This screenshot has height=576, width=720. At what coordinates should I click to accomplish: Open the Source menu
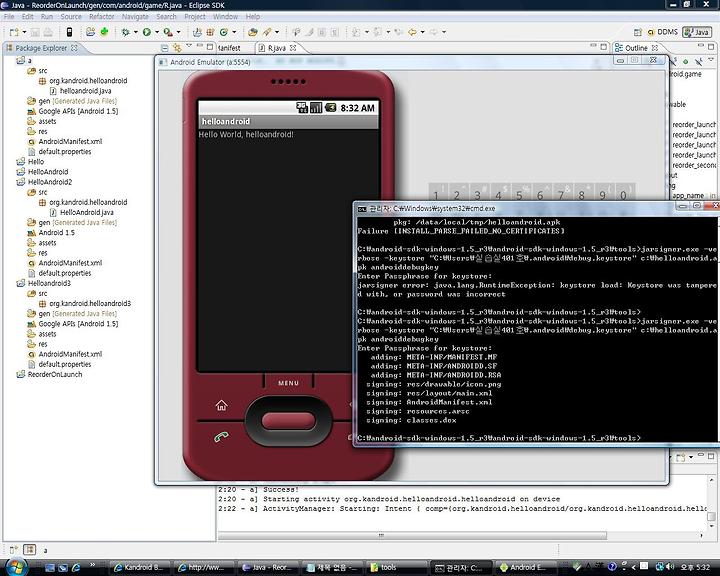[x=71, y=17]
